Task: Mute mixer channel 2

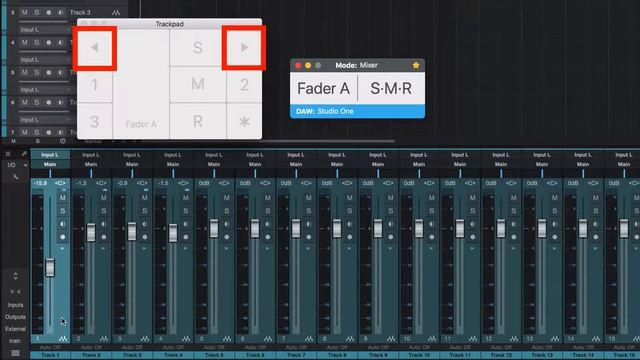Action: coord(104,198)
